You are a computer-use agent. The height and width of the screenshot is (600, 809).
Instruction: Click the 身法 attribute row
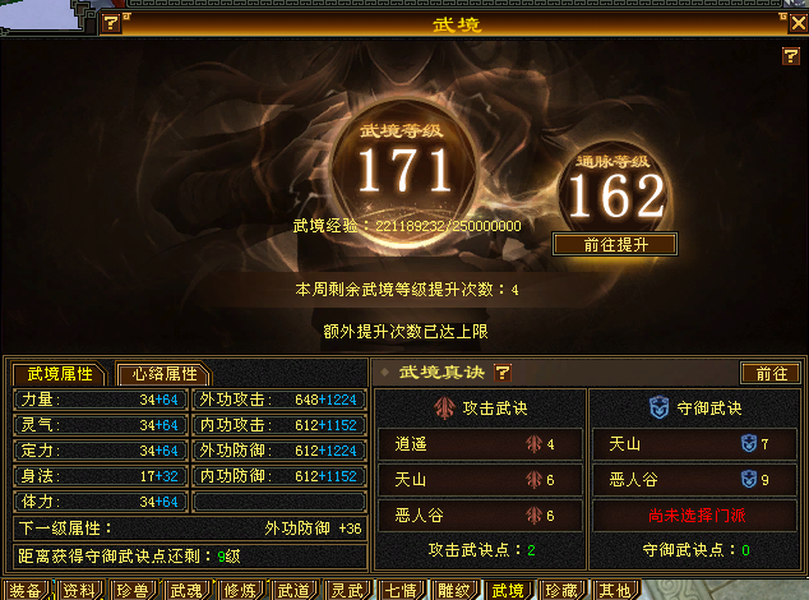(99, 476)
